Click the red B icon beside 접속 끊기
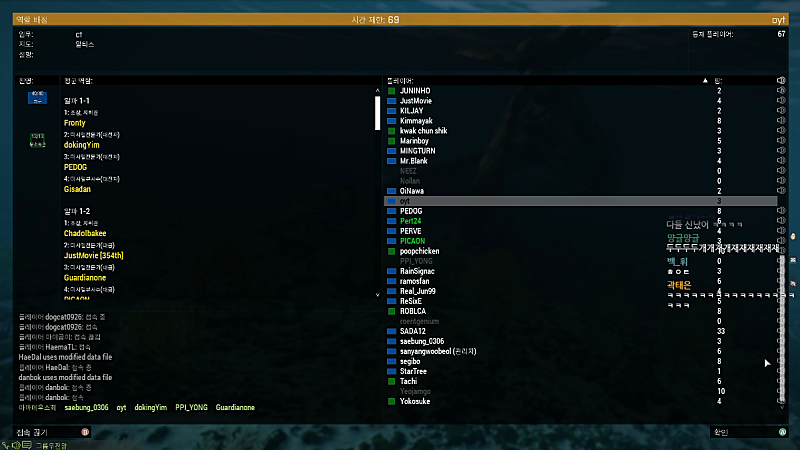This screenshot has height=450, width=800. (85, 432)
